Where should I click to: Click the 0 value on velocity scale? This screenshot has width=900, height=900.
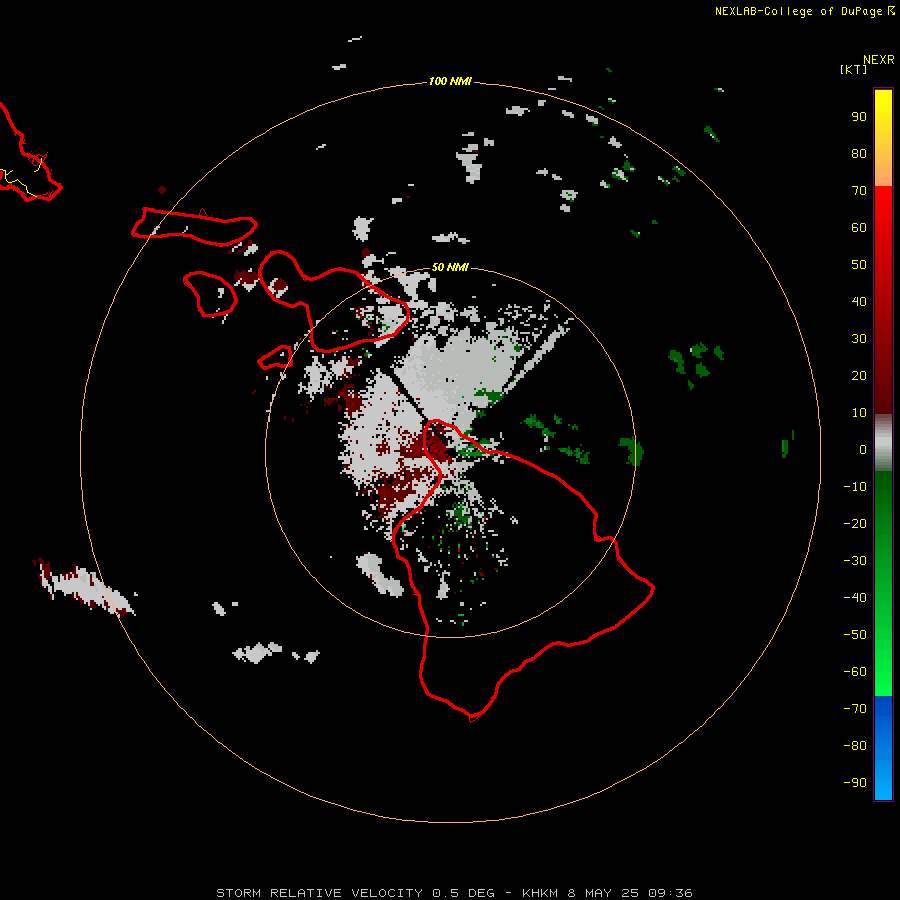pyautogui.click(x=863, y=449)
